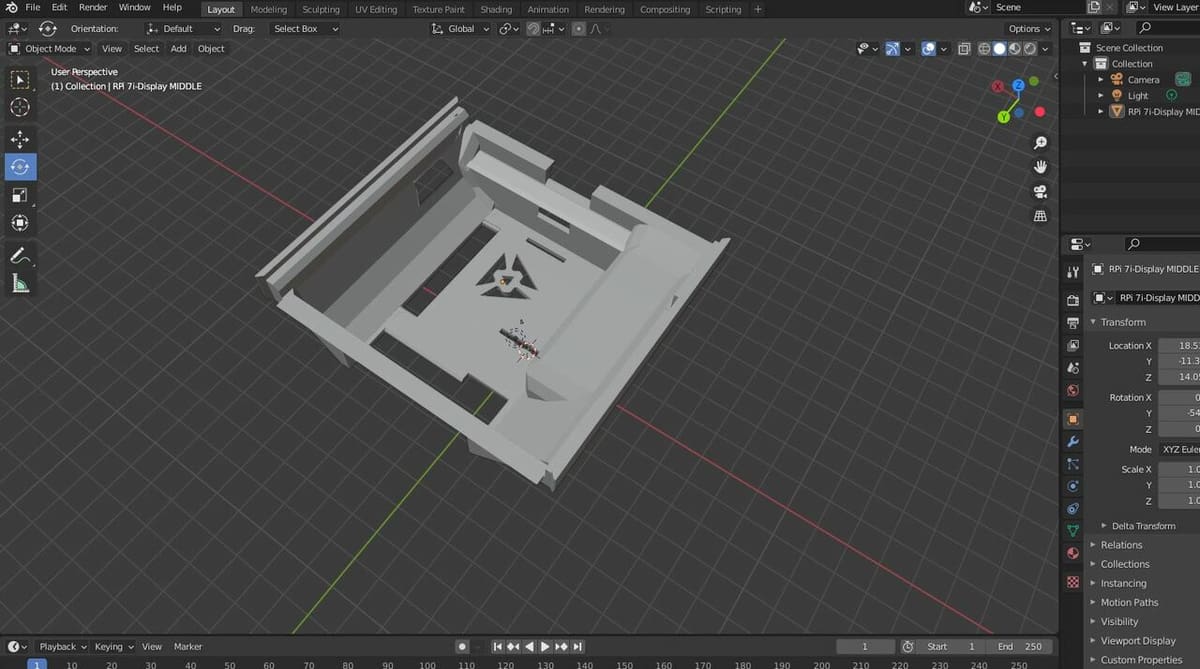Open the Material properties tab

pos(1073,553)
